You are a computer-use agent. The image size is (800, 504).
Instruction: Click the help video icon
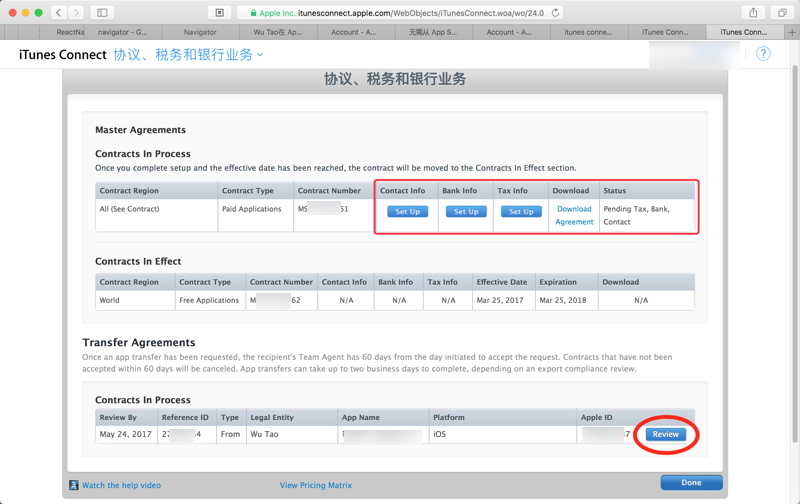(74, 485)
